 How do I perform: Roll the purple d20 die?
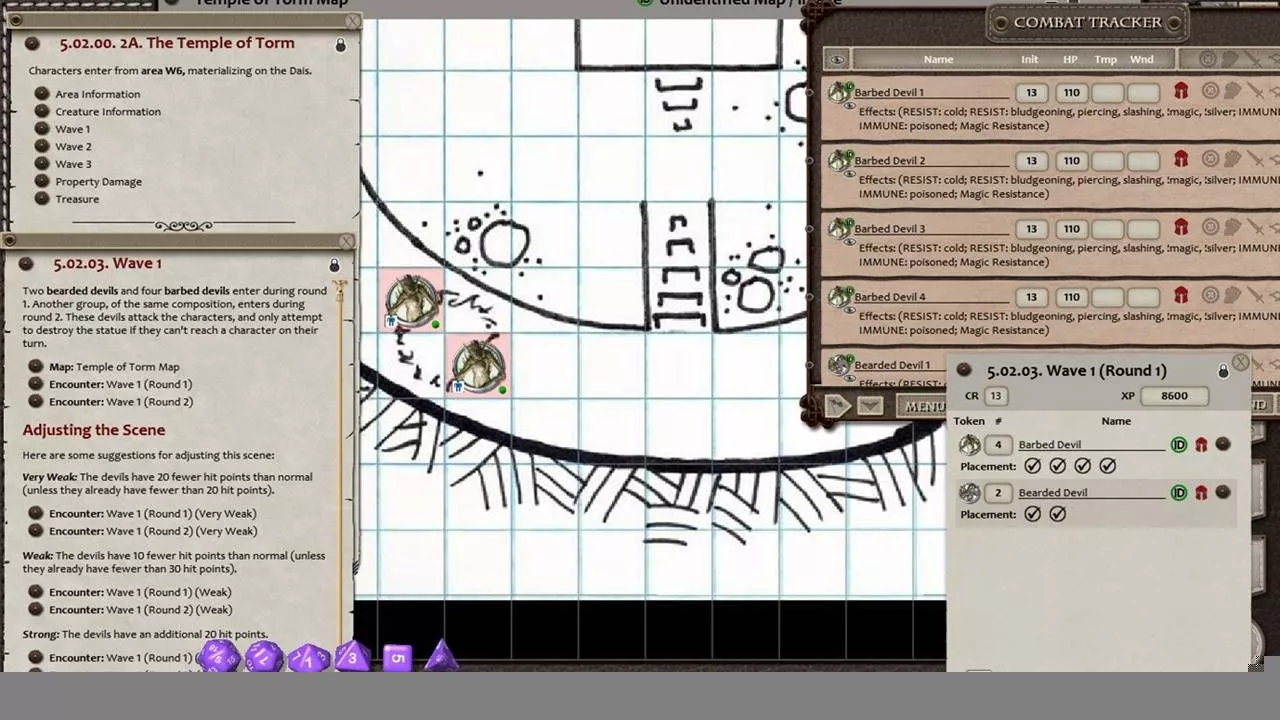point(218,657)
